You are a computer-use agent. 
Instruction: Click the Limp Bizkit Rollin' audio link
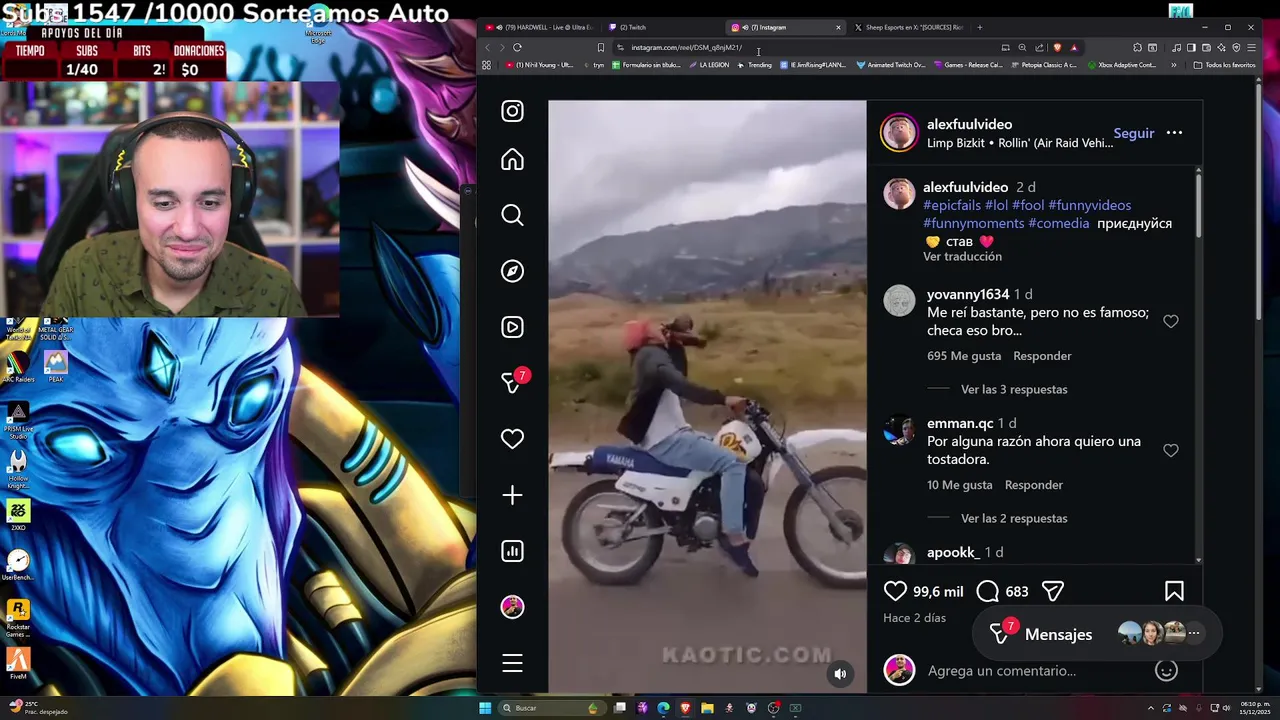point(1020,143)
